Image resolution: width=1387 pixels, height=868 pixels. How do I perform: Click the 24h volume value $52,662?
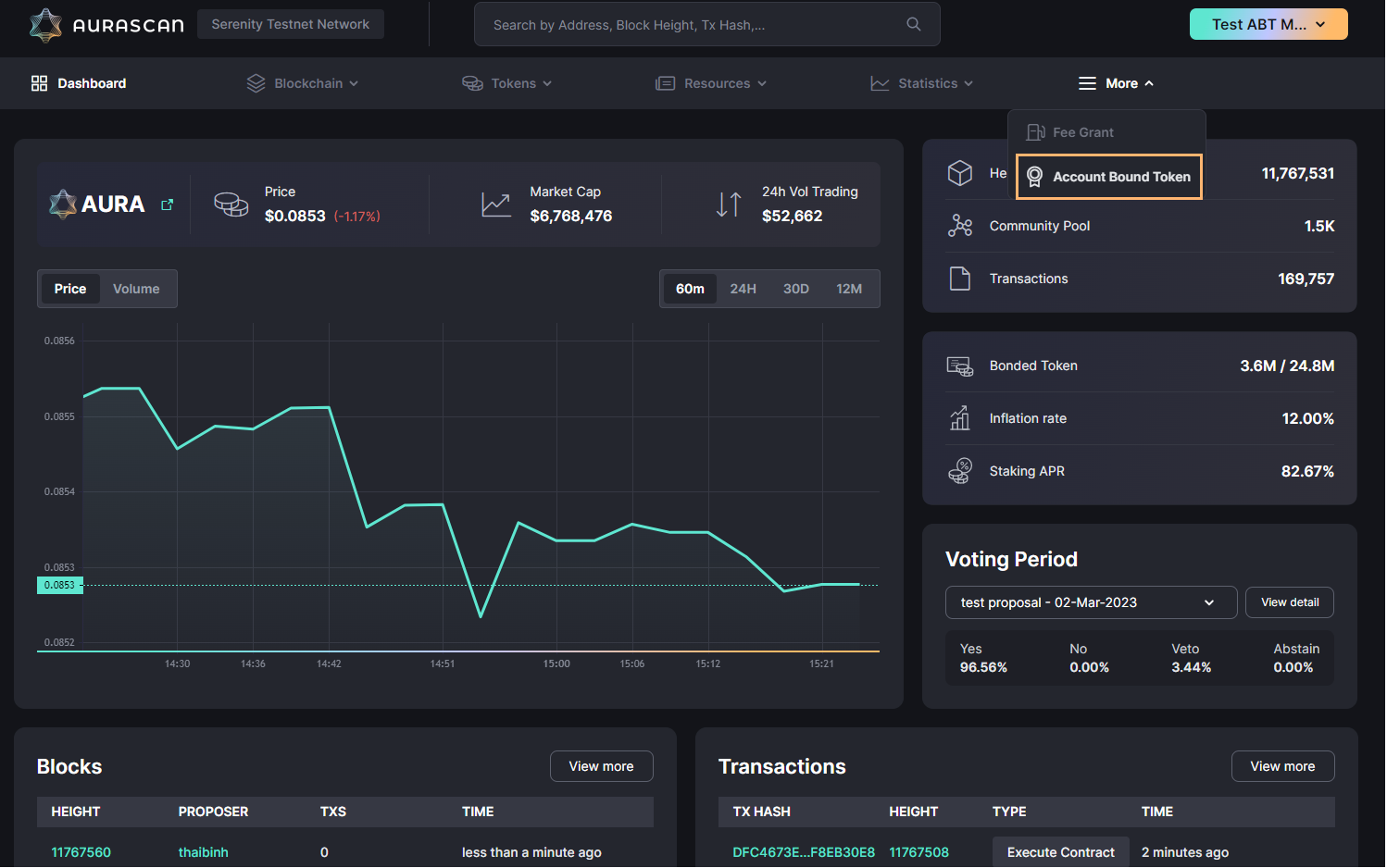point(793,216)
